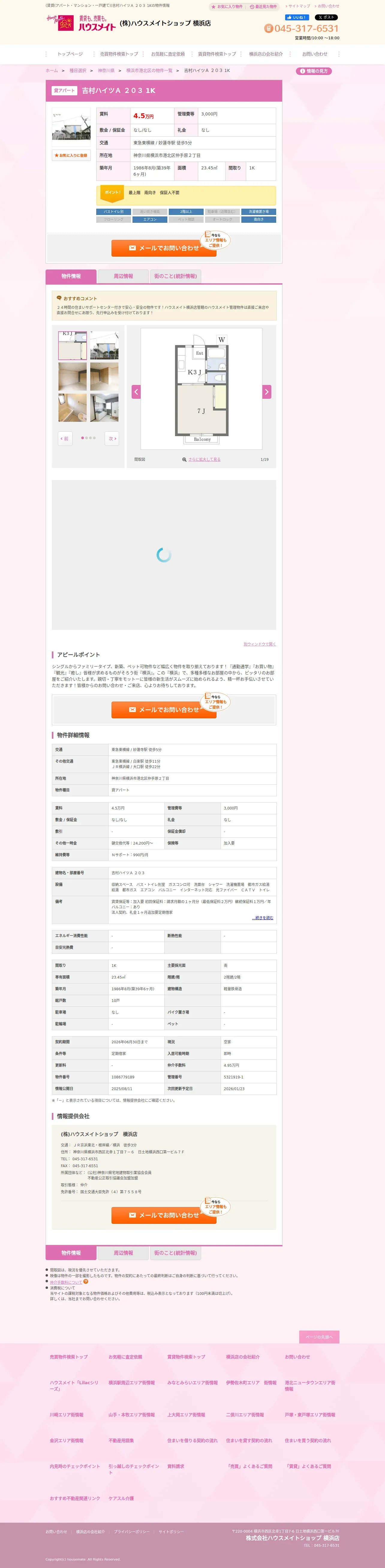
Task: Open footer link 金沢エリア街情報
Action: [66, 1441]
